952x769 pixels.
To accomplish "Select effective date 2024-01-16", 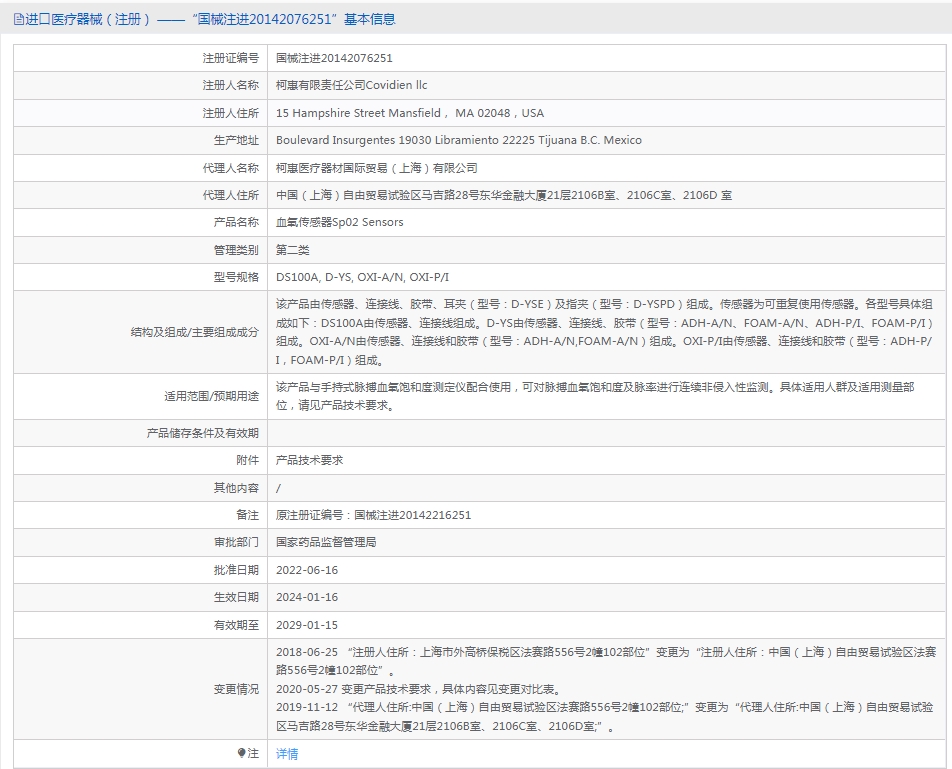I will pyautogui.click(x=307, y=597).
